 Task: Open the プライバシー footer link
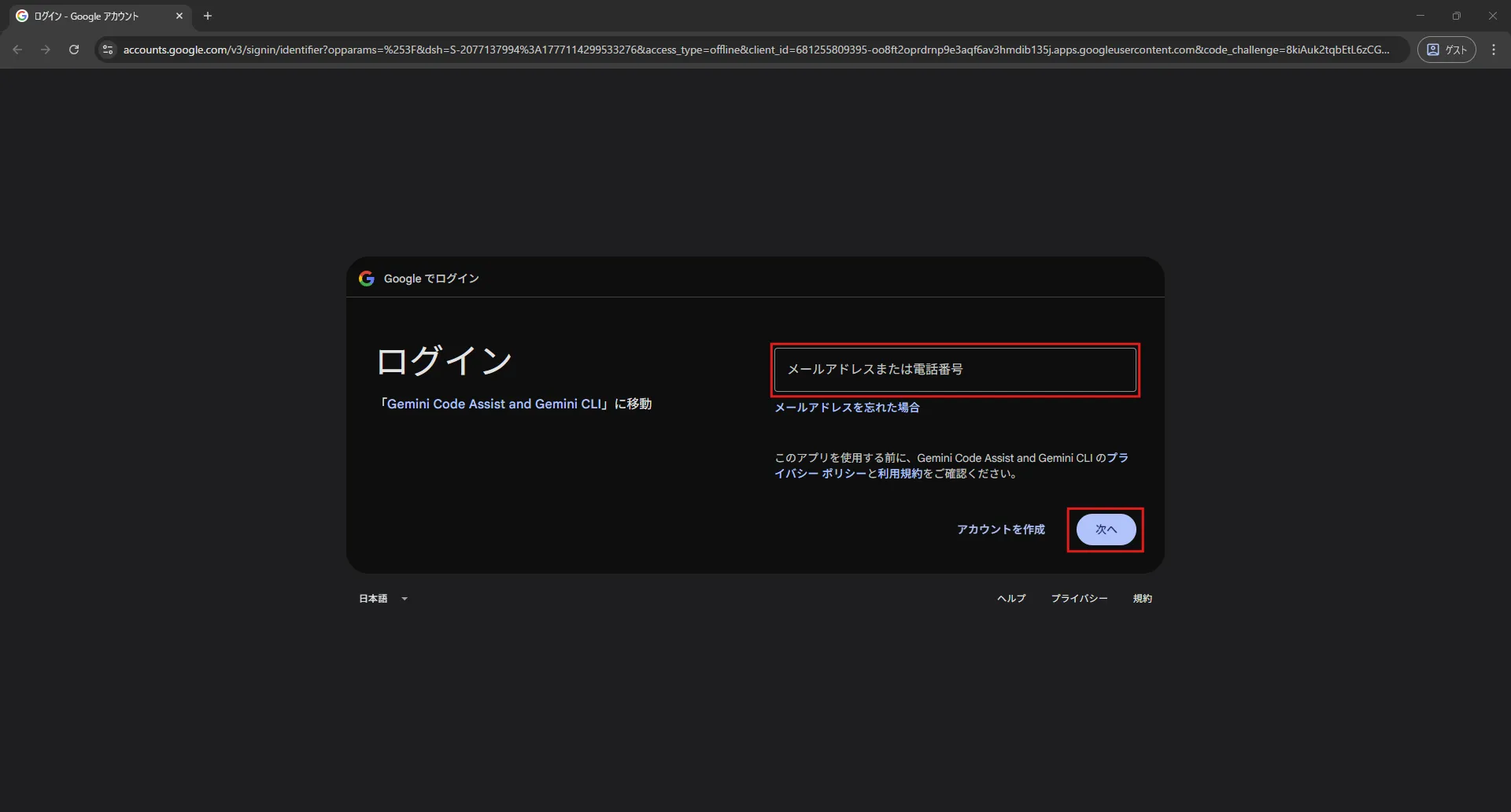[1079, 599]
